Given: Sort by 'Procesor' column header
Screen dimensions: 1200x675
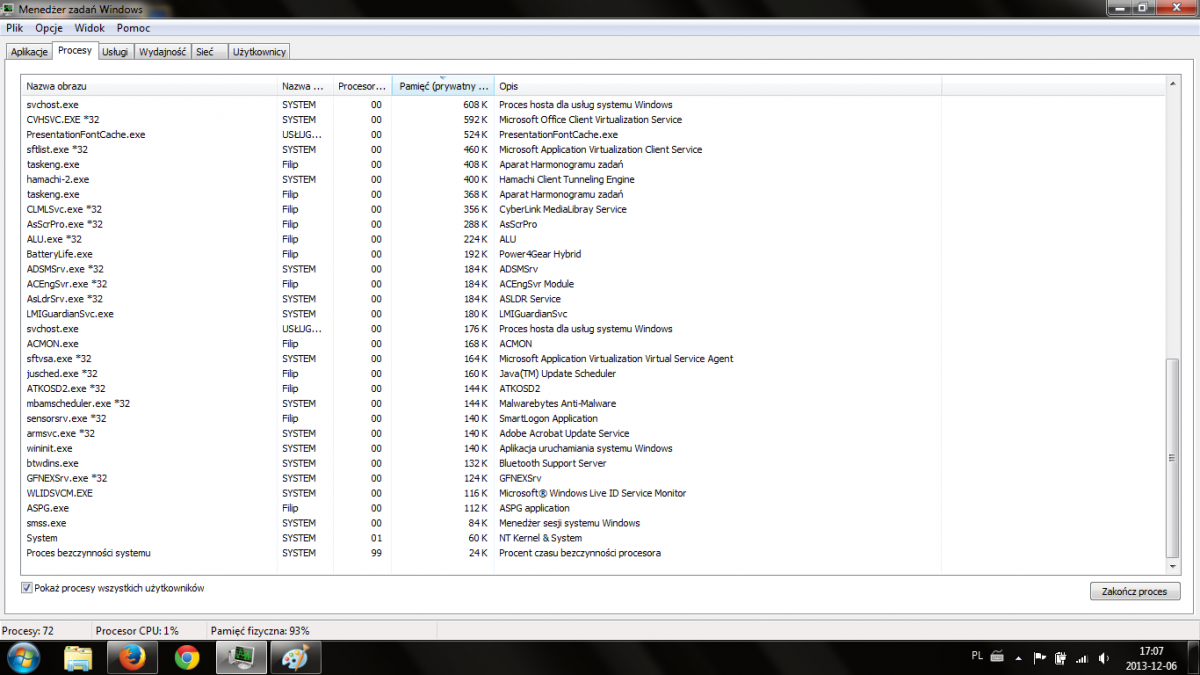Looking at the screenshot, I should pos(362,87).
